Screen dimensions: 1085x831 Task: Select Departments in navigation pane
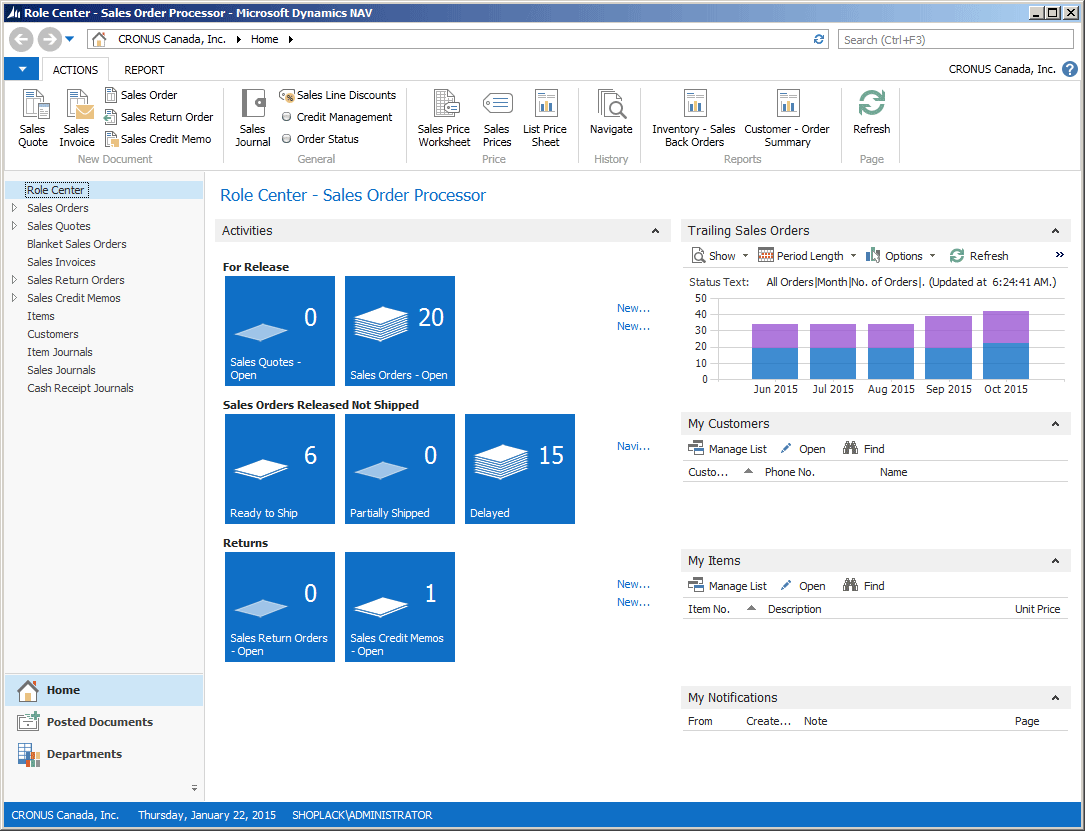pos(104,754)
